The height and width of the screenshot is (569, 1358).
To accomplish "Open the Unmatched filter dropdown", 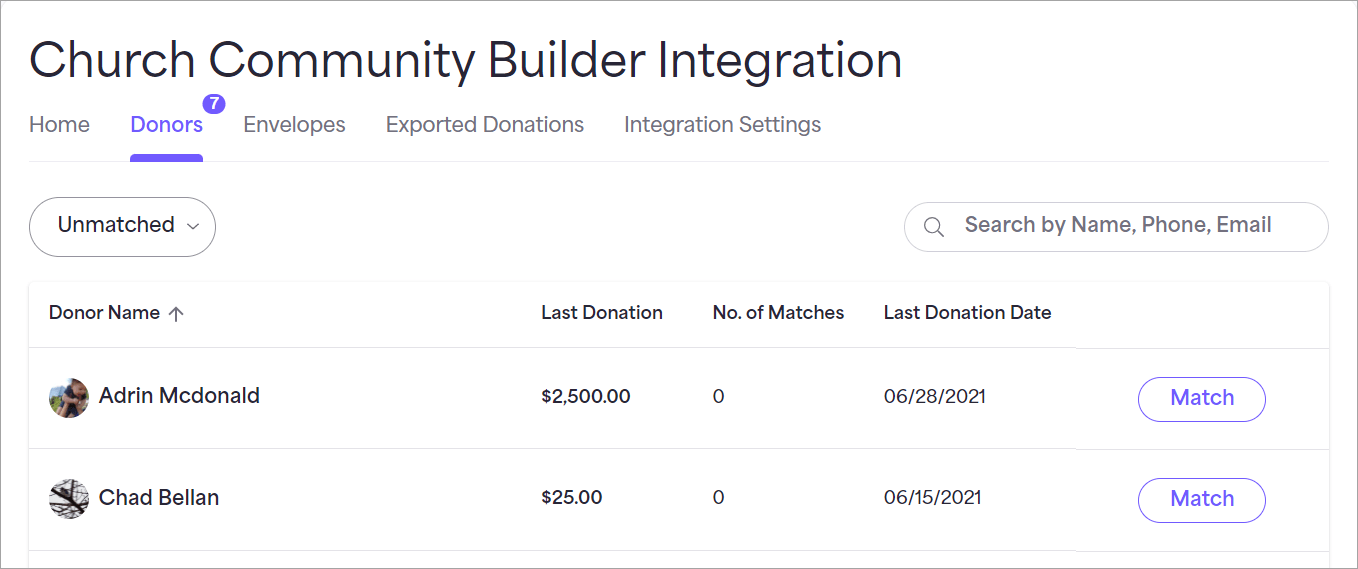I will [x=122, y=227].
